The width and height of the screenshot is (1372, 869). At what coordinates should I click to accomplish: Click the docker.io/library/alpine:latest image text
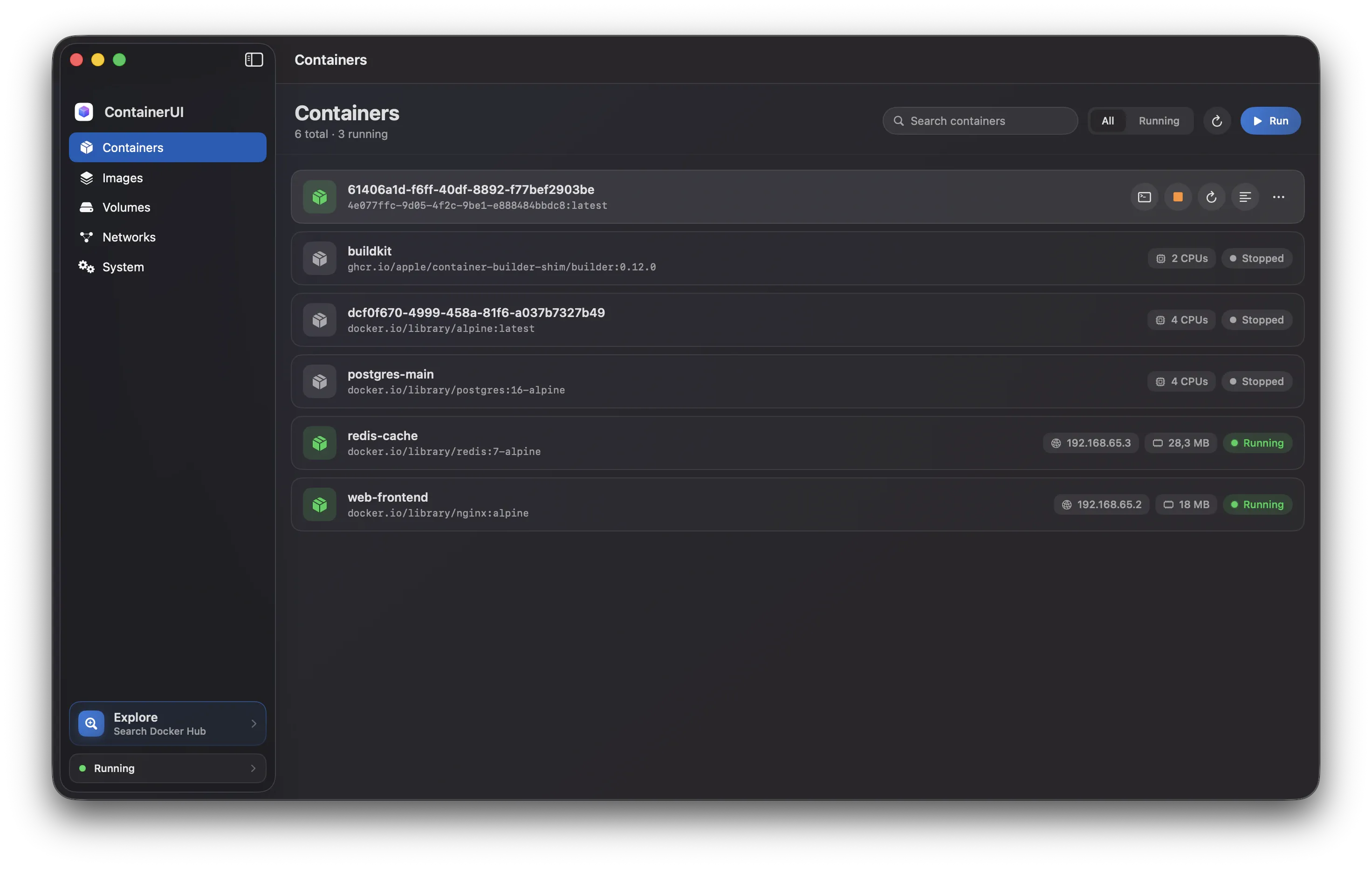tap(441, 329)
